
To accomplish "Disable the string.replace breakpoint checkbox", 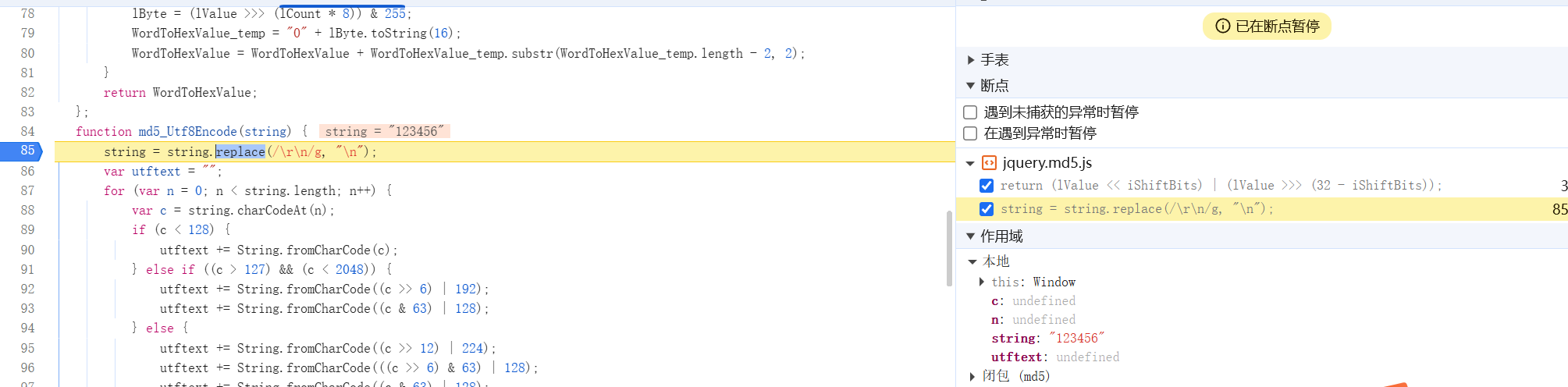I will point(987,209).
